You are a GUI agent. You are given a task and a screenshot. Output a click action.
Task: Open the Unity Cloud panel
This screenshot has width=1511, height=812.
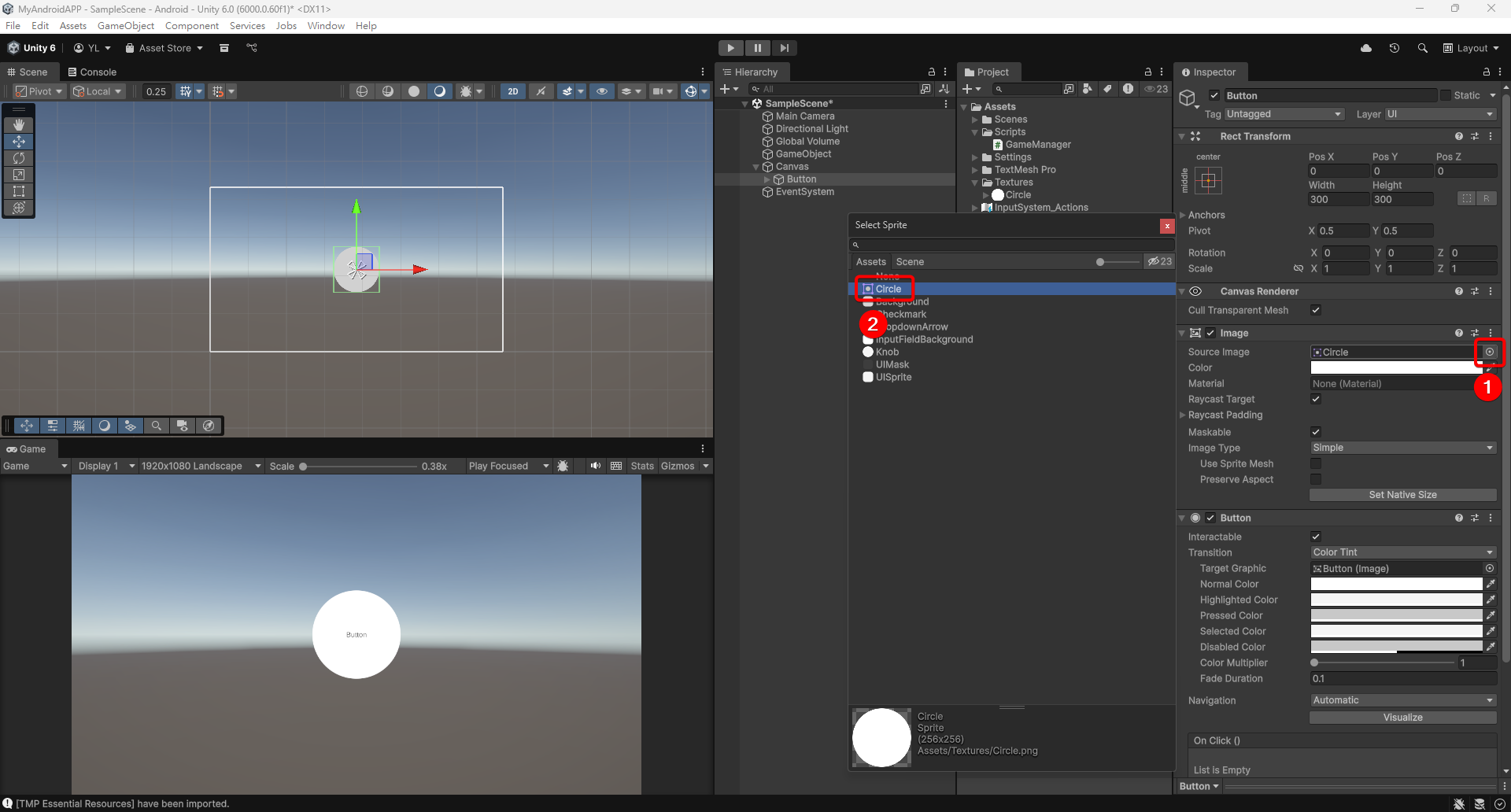pos(1367,48)
